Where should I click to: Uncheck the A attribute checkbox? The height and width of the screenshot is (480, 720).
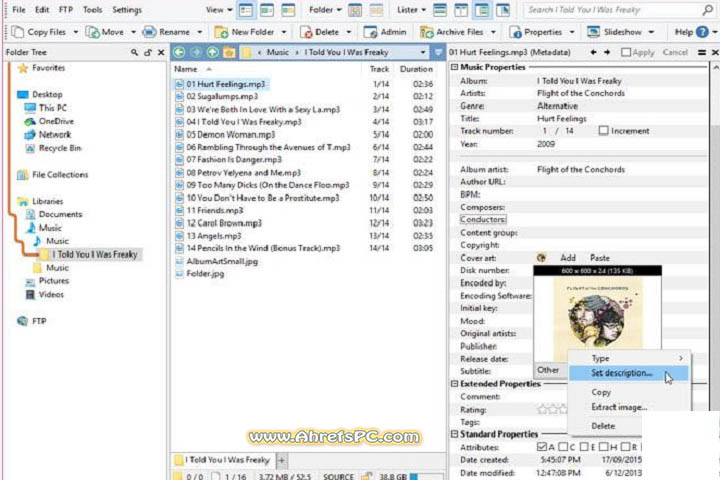541,447
